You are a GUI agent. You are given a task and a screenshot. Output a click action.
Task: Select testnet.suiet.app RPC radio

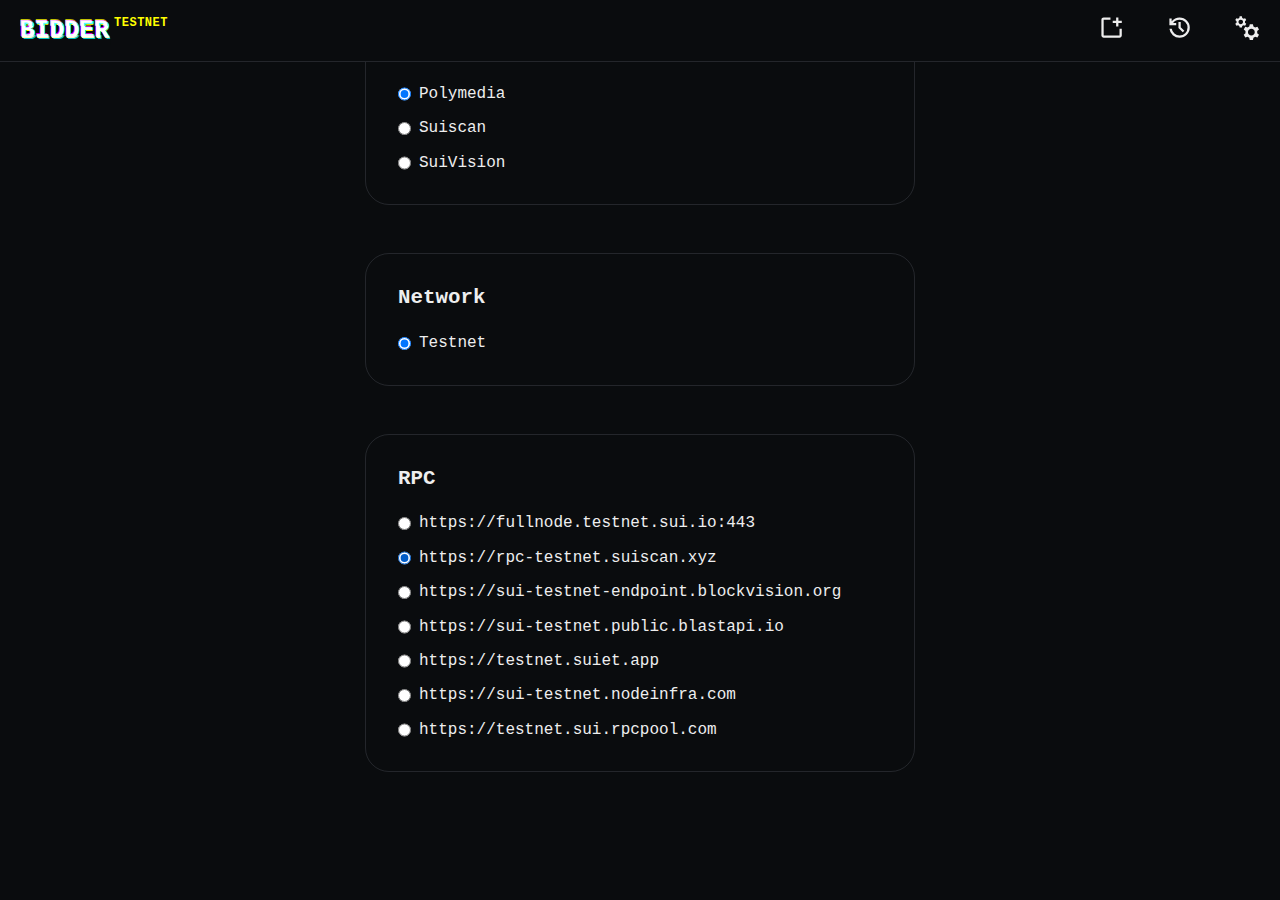(x=405, y=661)
